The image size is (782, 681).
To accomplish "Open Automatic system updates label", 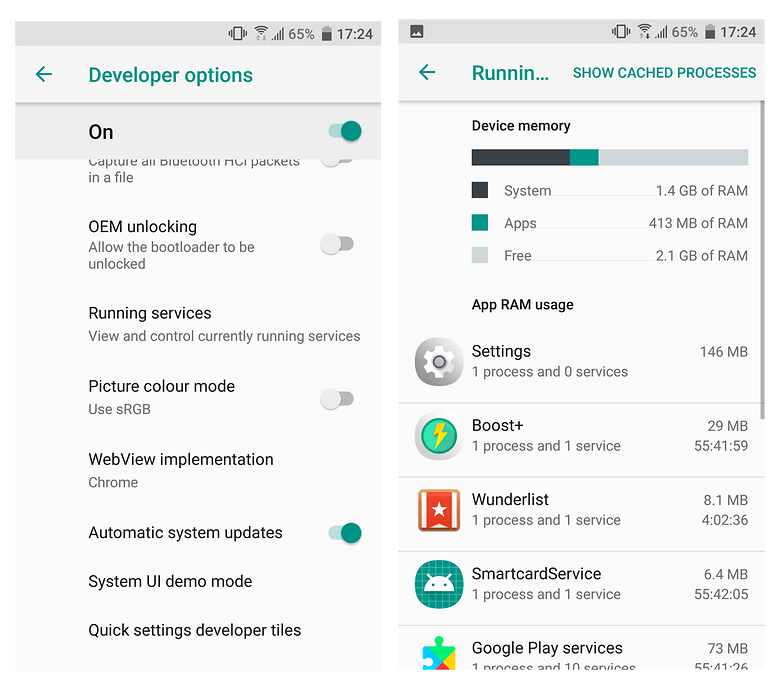I will click(186, 533).
